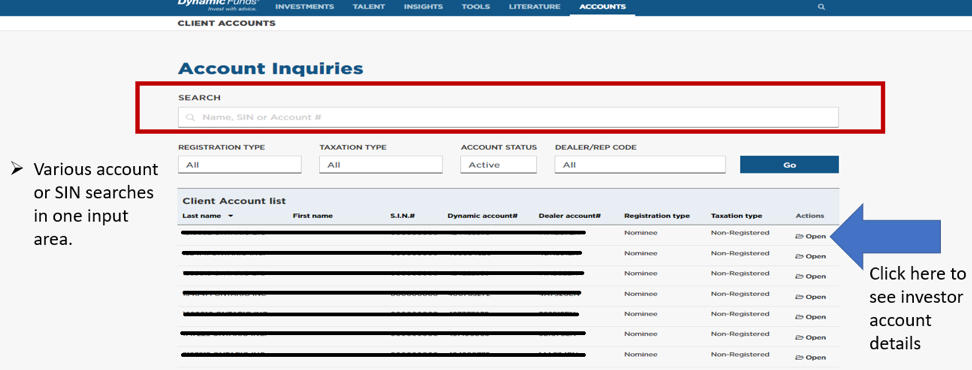Open the Insights menu item
972x370 pixels.
tap(423, 7)
